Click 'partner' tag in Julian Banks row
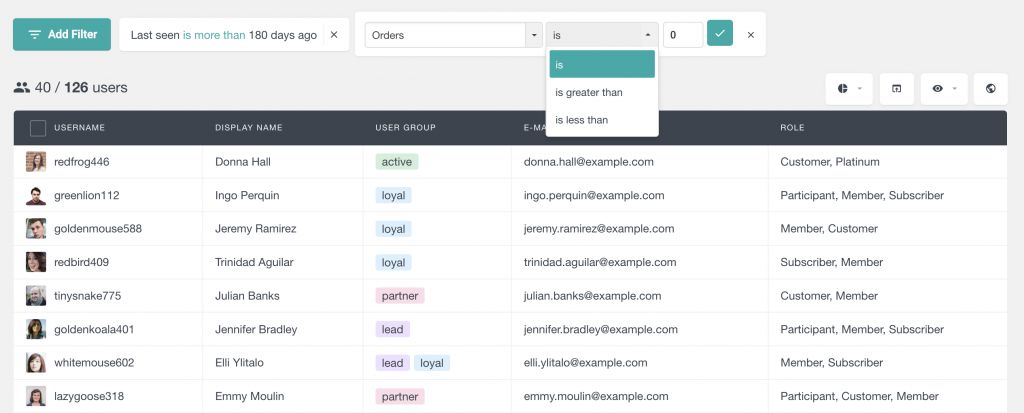This screenshot has height=413, width=1024. pos(400,295)
